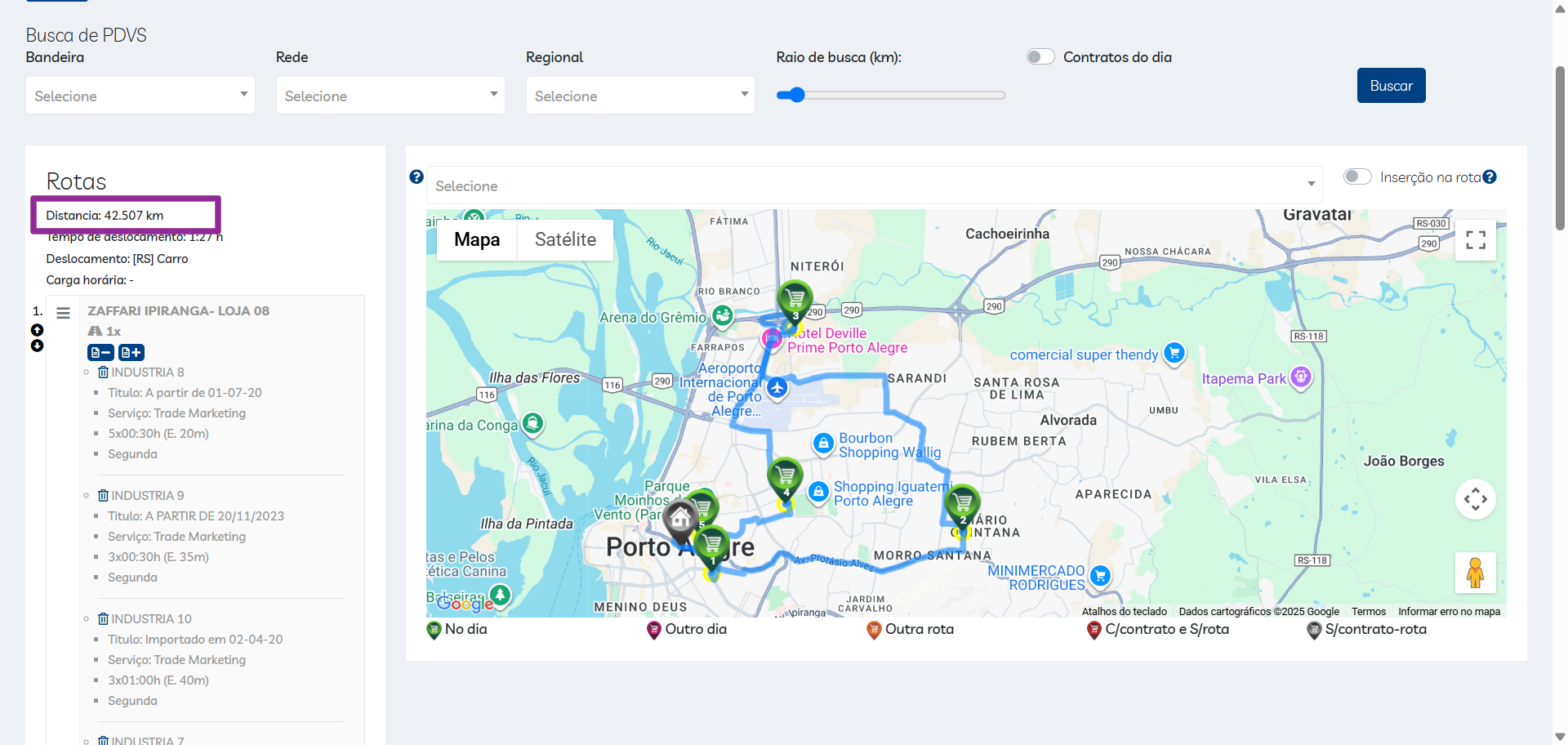Toggle the Contratos do dia switch

point(1040,57)
